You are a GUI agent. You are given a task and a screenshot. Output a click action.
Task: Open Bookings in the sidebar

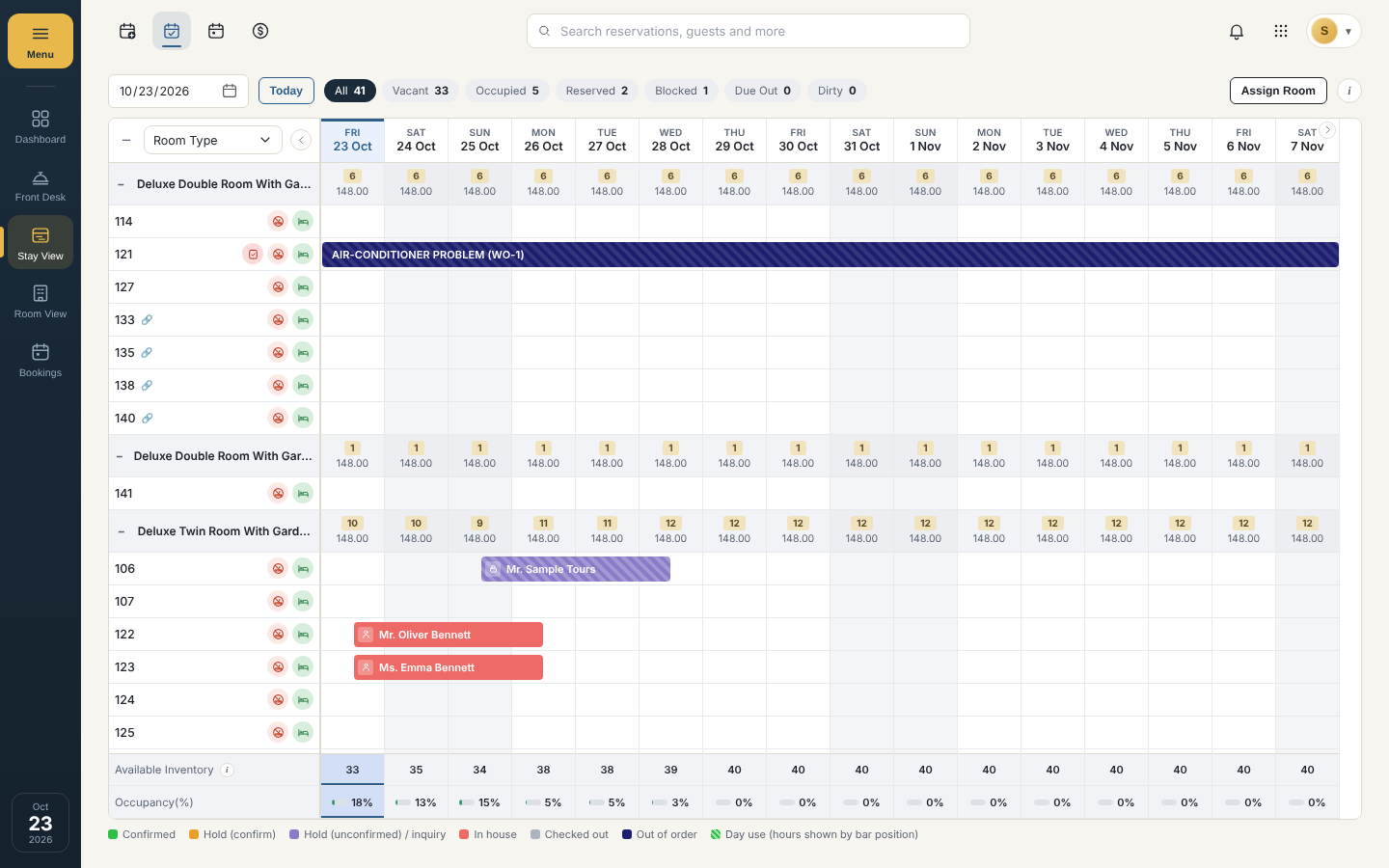(41, 360)
